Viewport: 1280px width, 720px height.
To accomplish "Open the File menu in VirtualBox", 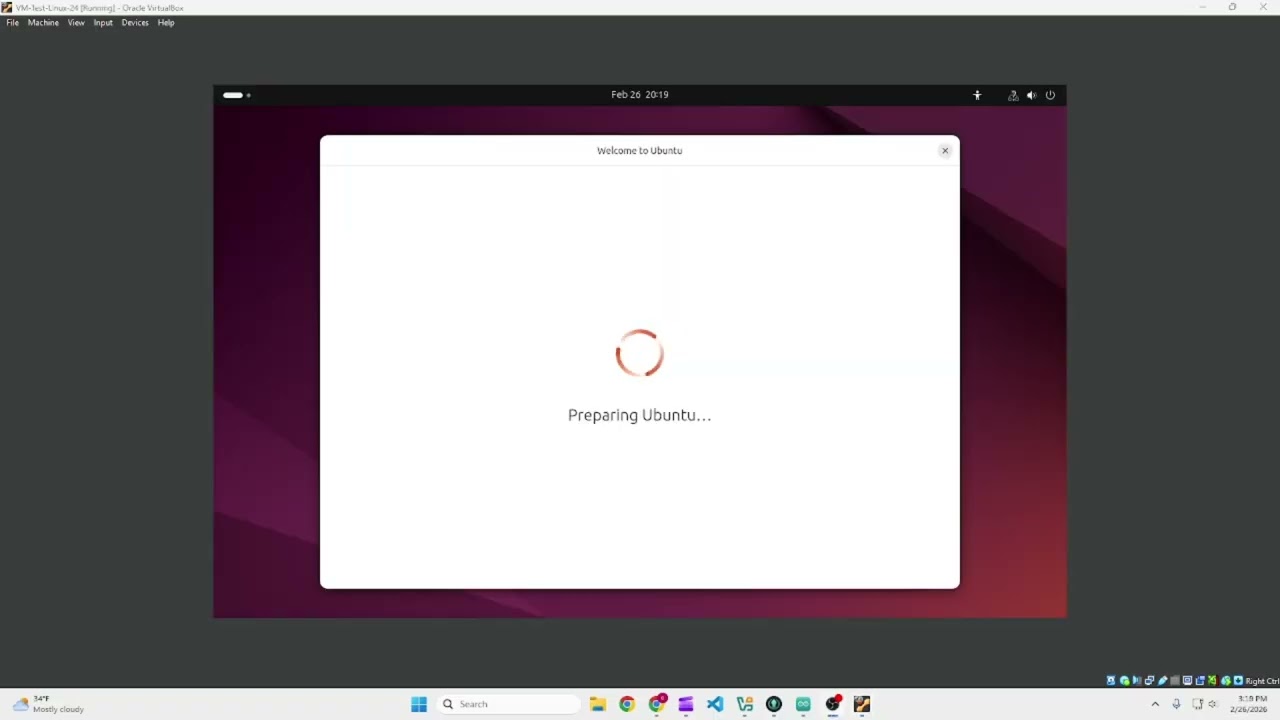I will pos(12,22).
